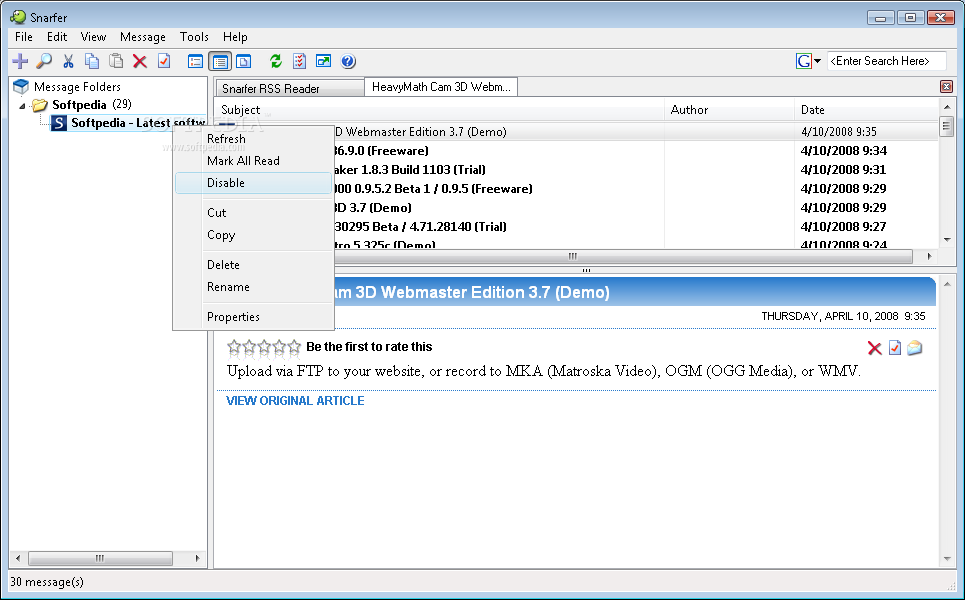Viewport: 965px width, 600px height.
Task: Open the Help menu
Action: (235, 37)
